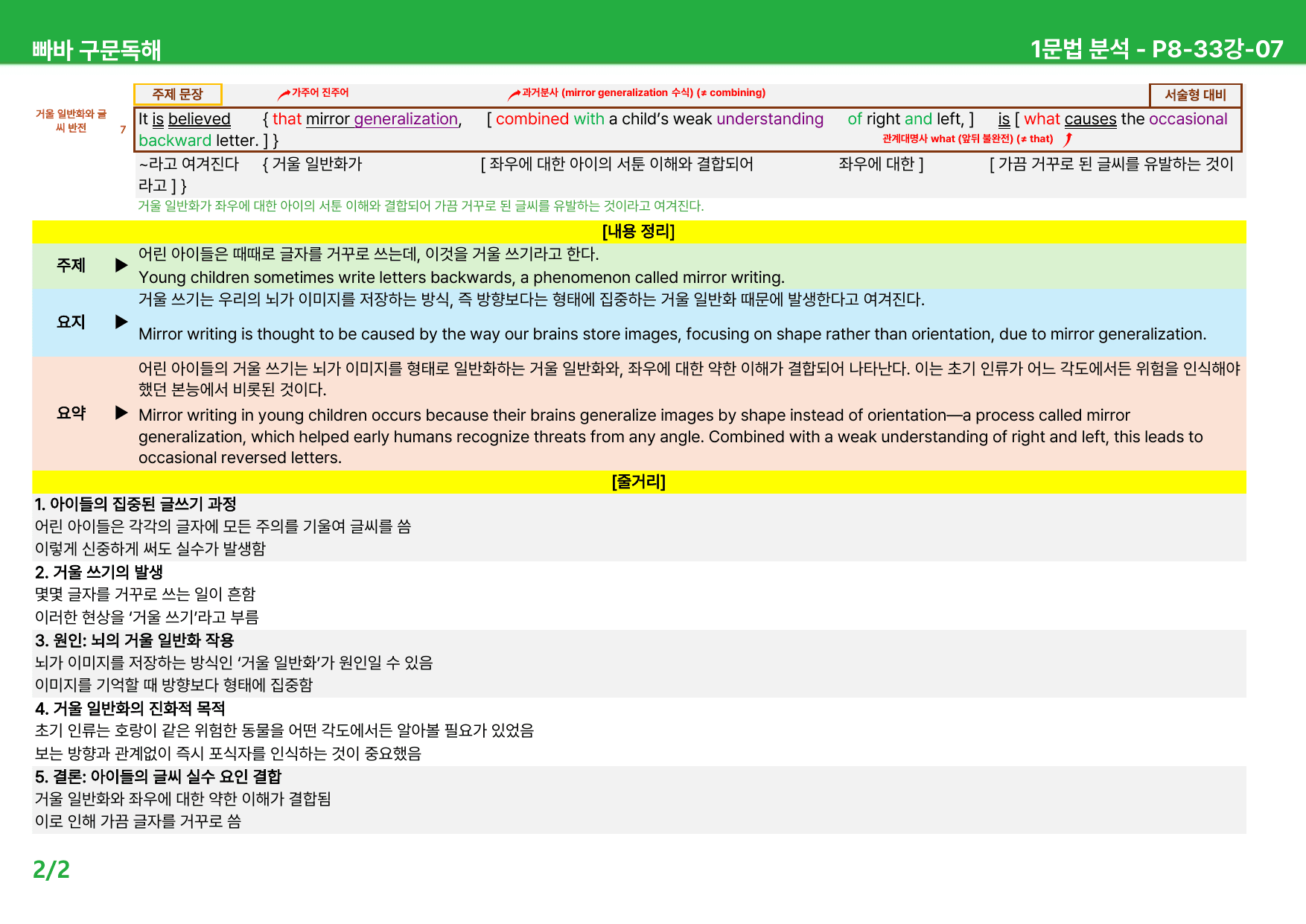Select the 서술형 대비 box label

click(1195, 95)
